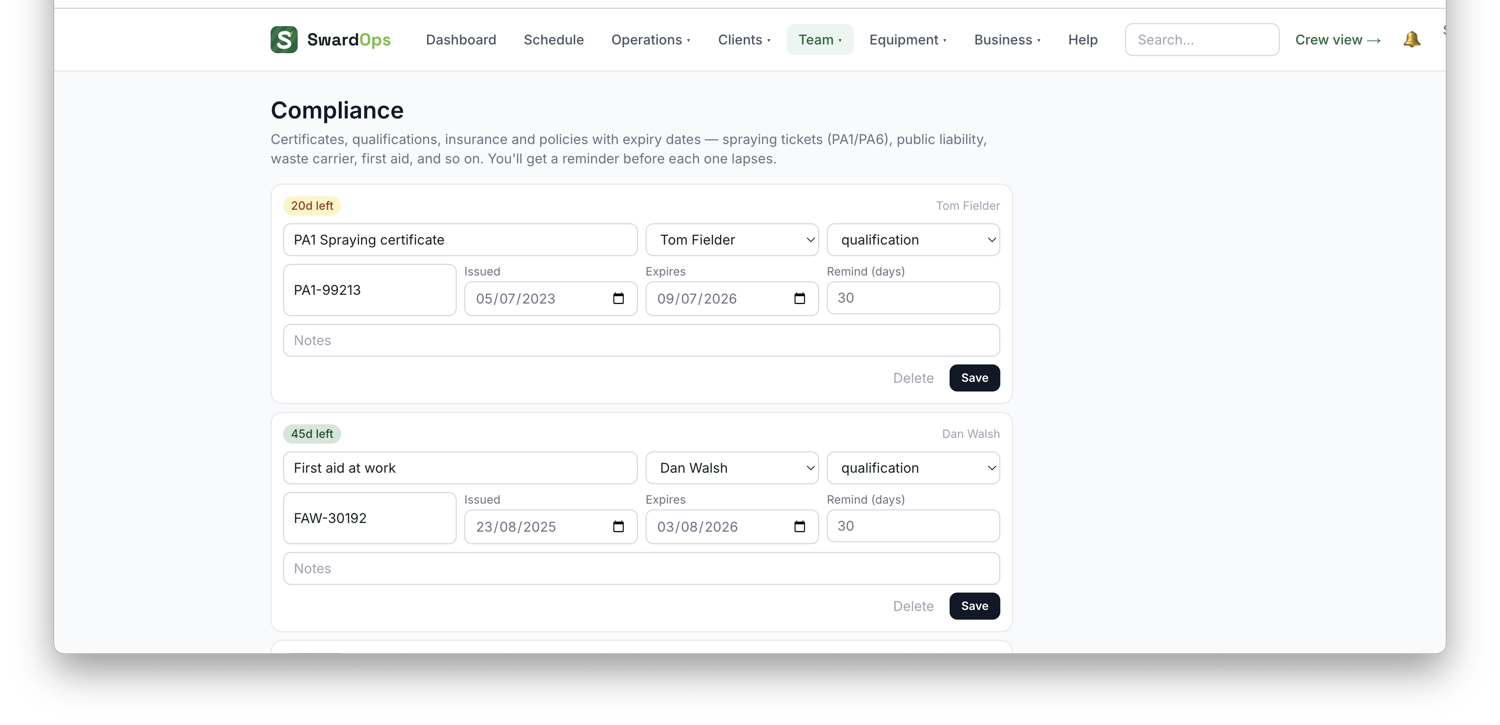Edit the PA1-99213 reference field
The image size is (1500, 725).
[x=370, y=290]
